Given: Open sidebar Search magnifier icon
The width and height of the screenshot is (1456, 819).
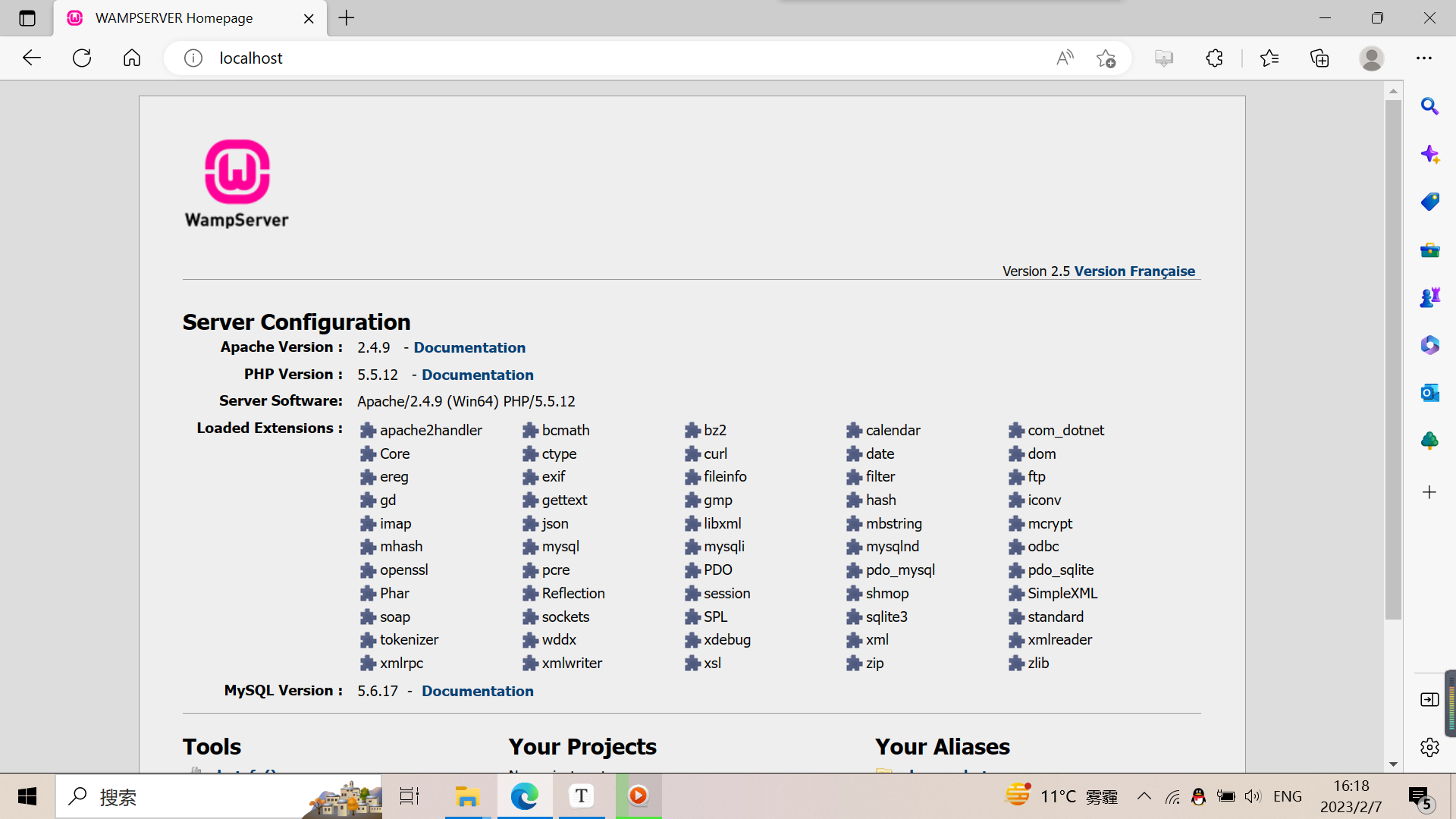Looking at the screenshot, I should (x=1429, y=106).
